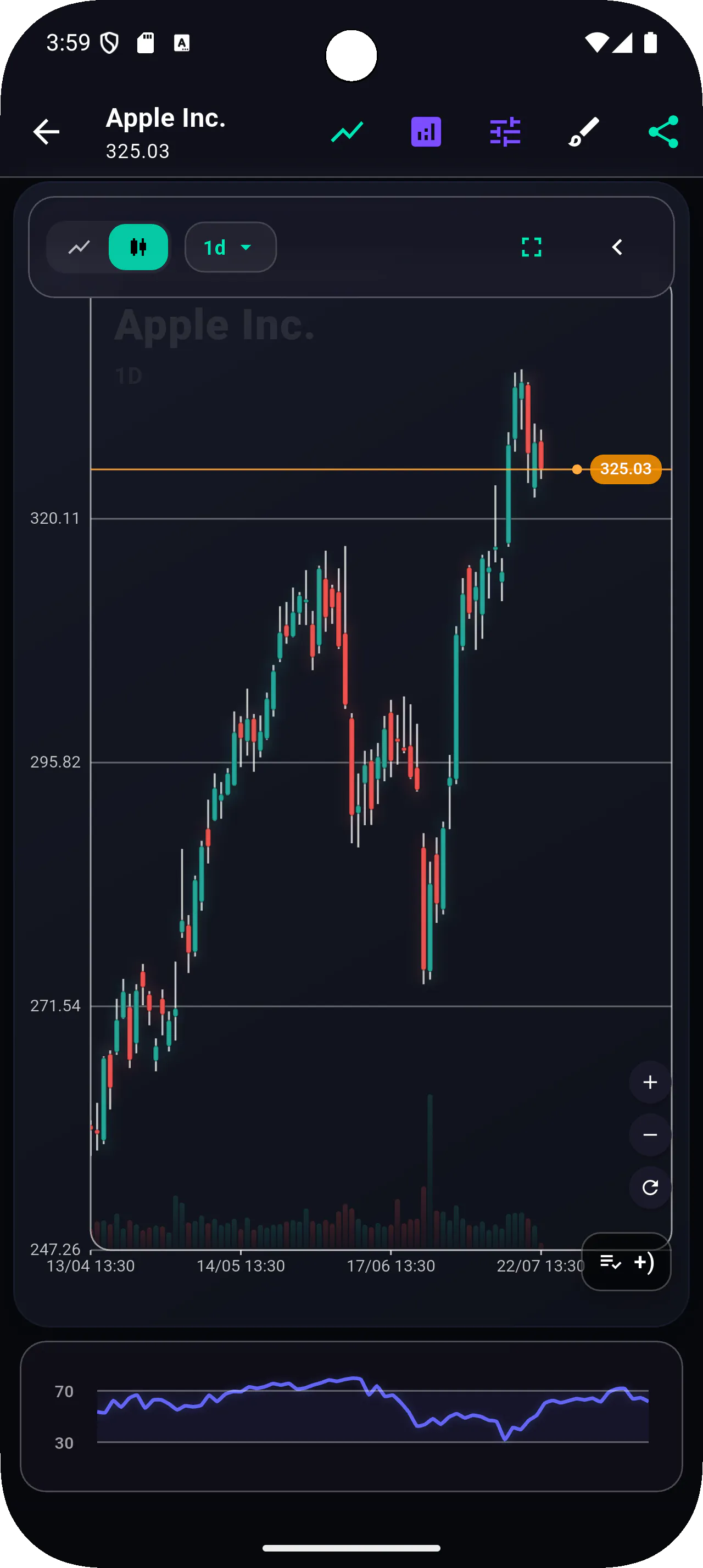Image resolution: width=703 pixels, height=1568 pixels.
Task: Open the checklist icon in bottom panel
Action: pos(611,1262)
